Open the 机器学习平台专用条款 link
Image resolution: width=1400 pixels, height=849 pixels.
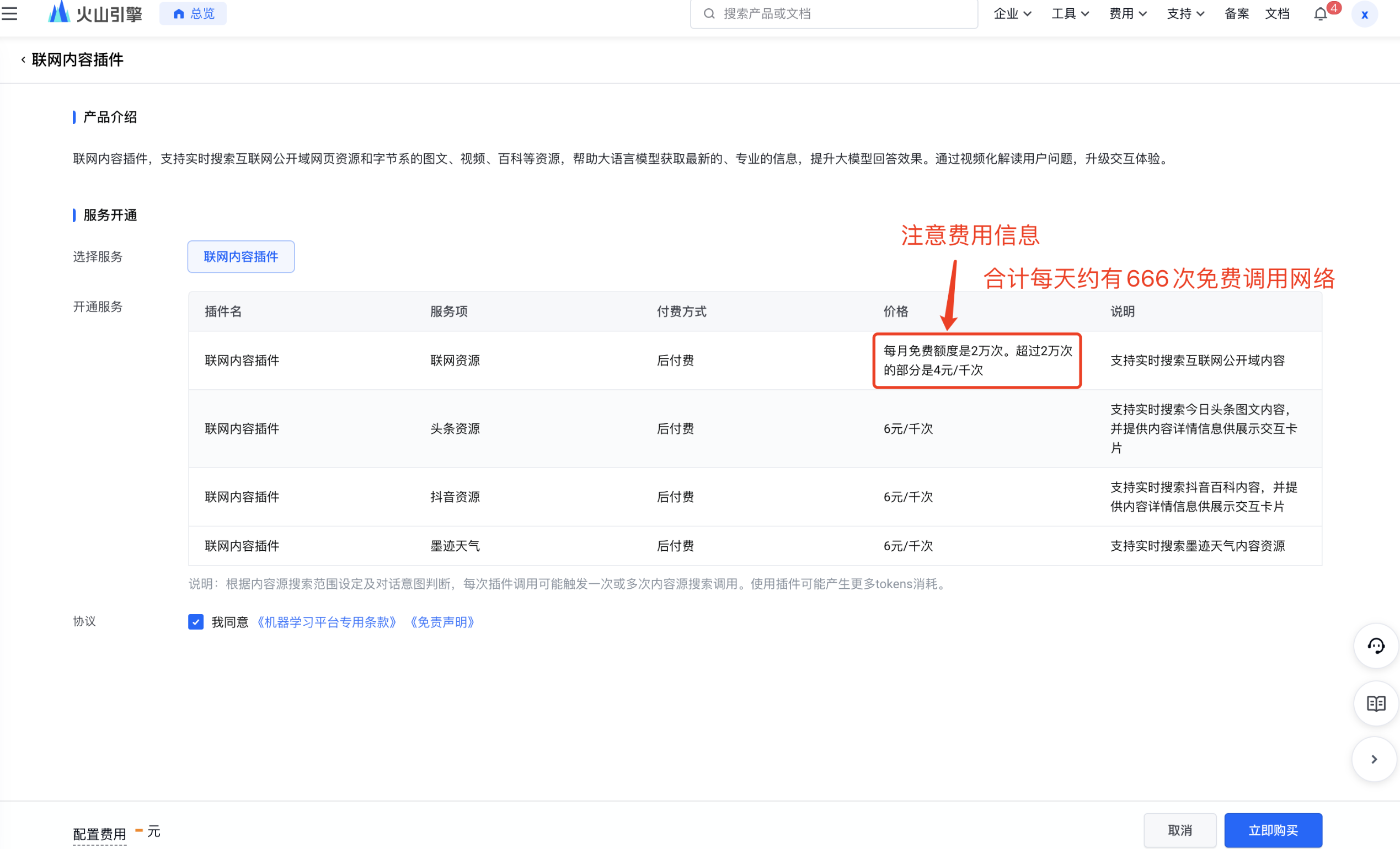point(327,622)
